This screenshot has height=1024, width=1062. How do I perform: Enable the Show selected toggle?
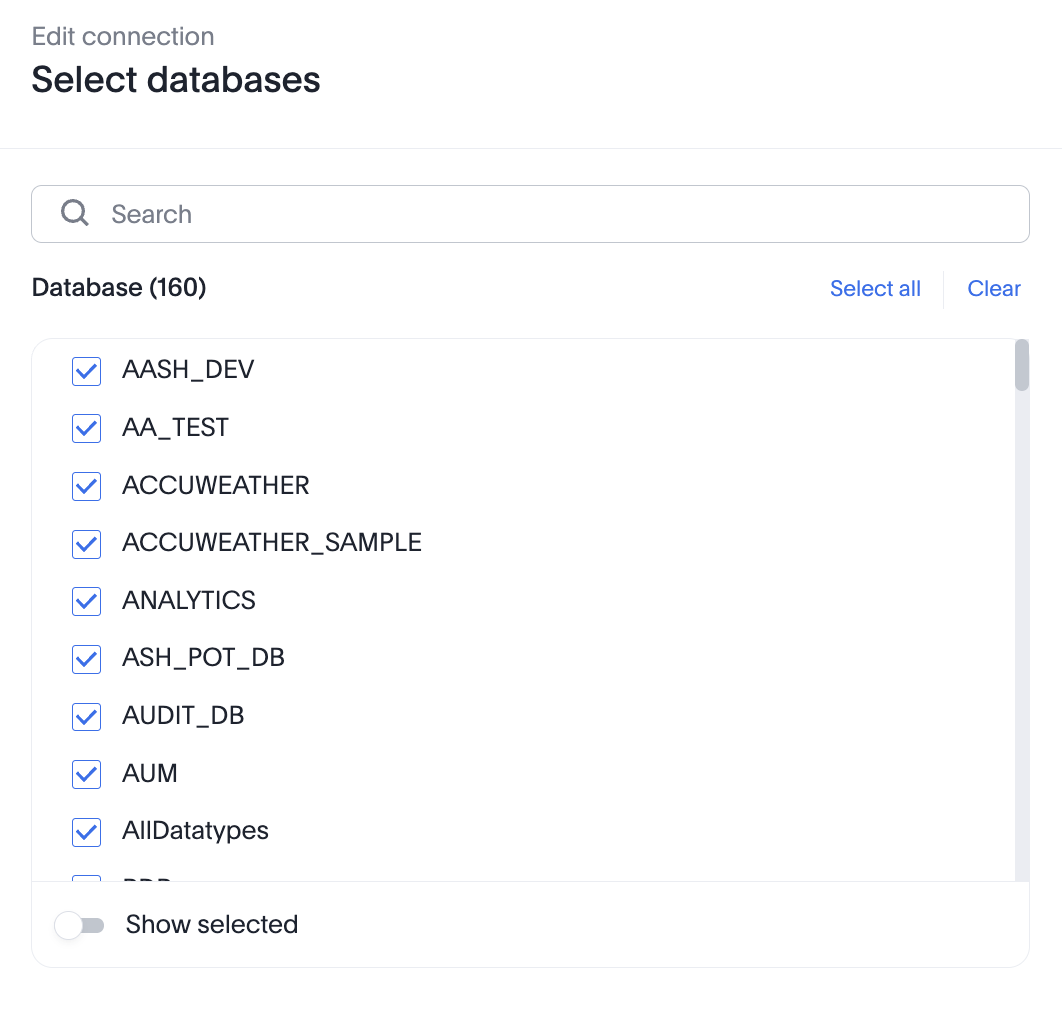coord(80,925)
